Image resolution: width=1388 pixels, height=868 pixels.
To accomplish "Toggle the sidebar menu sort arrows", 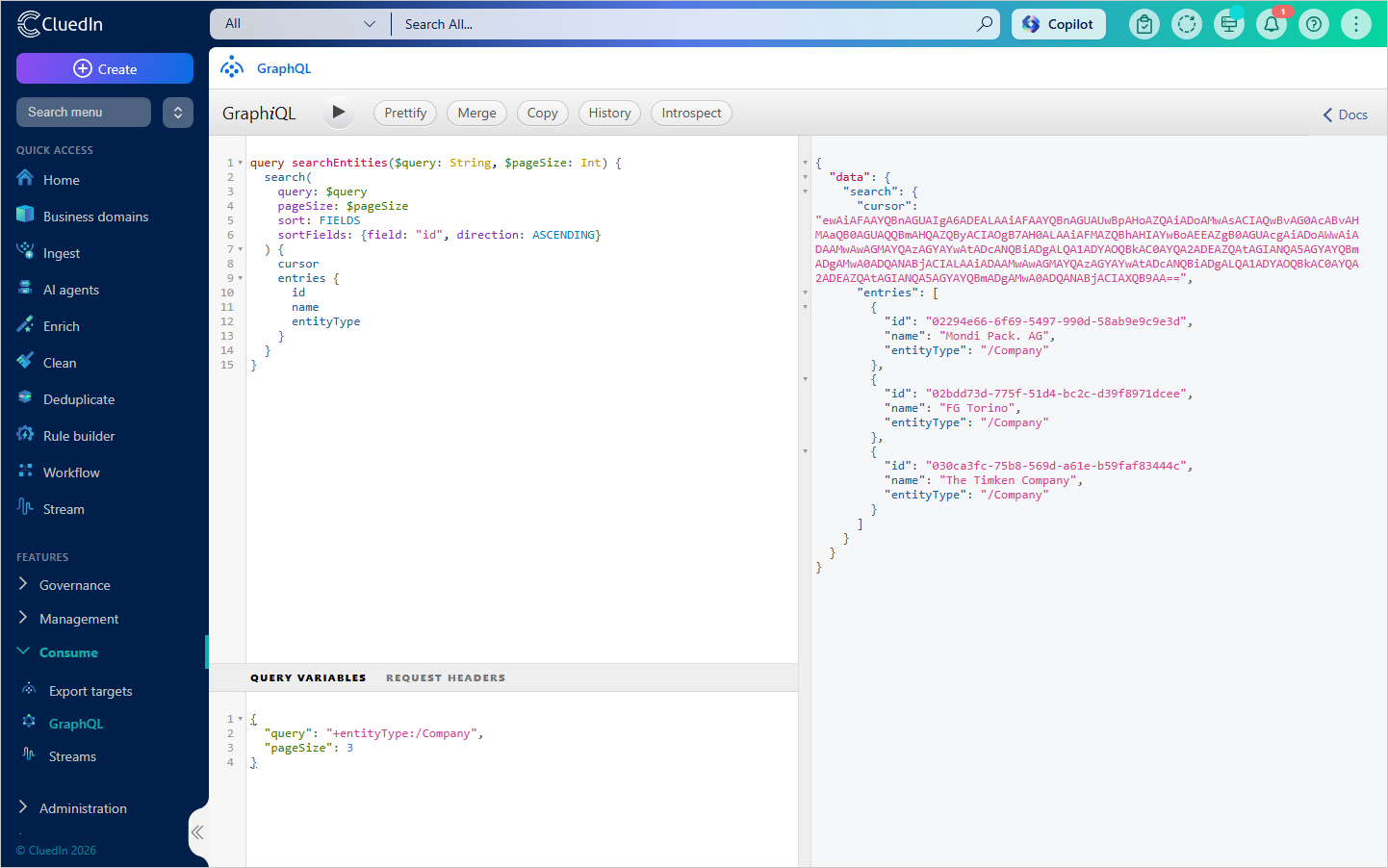I will (x=178, y=113).
